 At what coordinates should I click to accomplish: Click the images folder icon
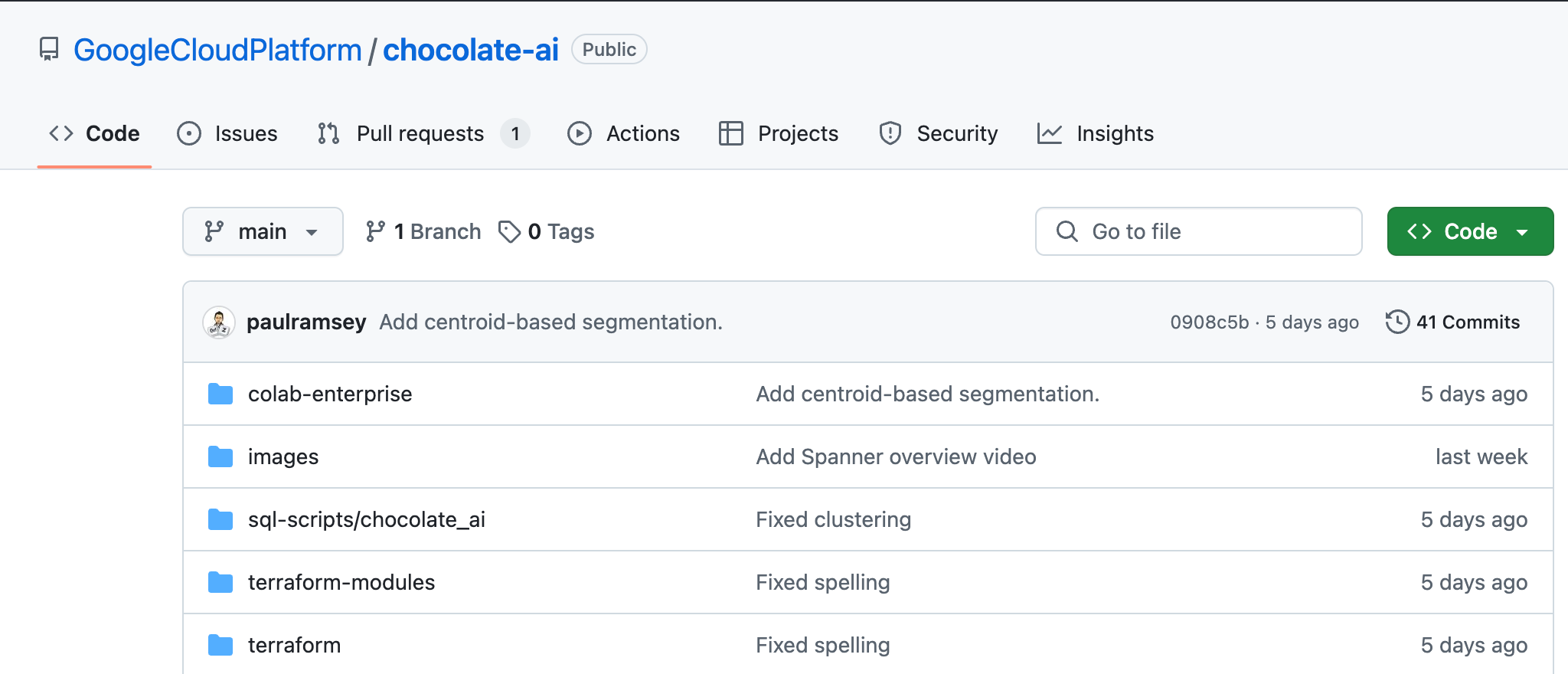tap(220, 456)
